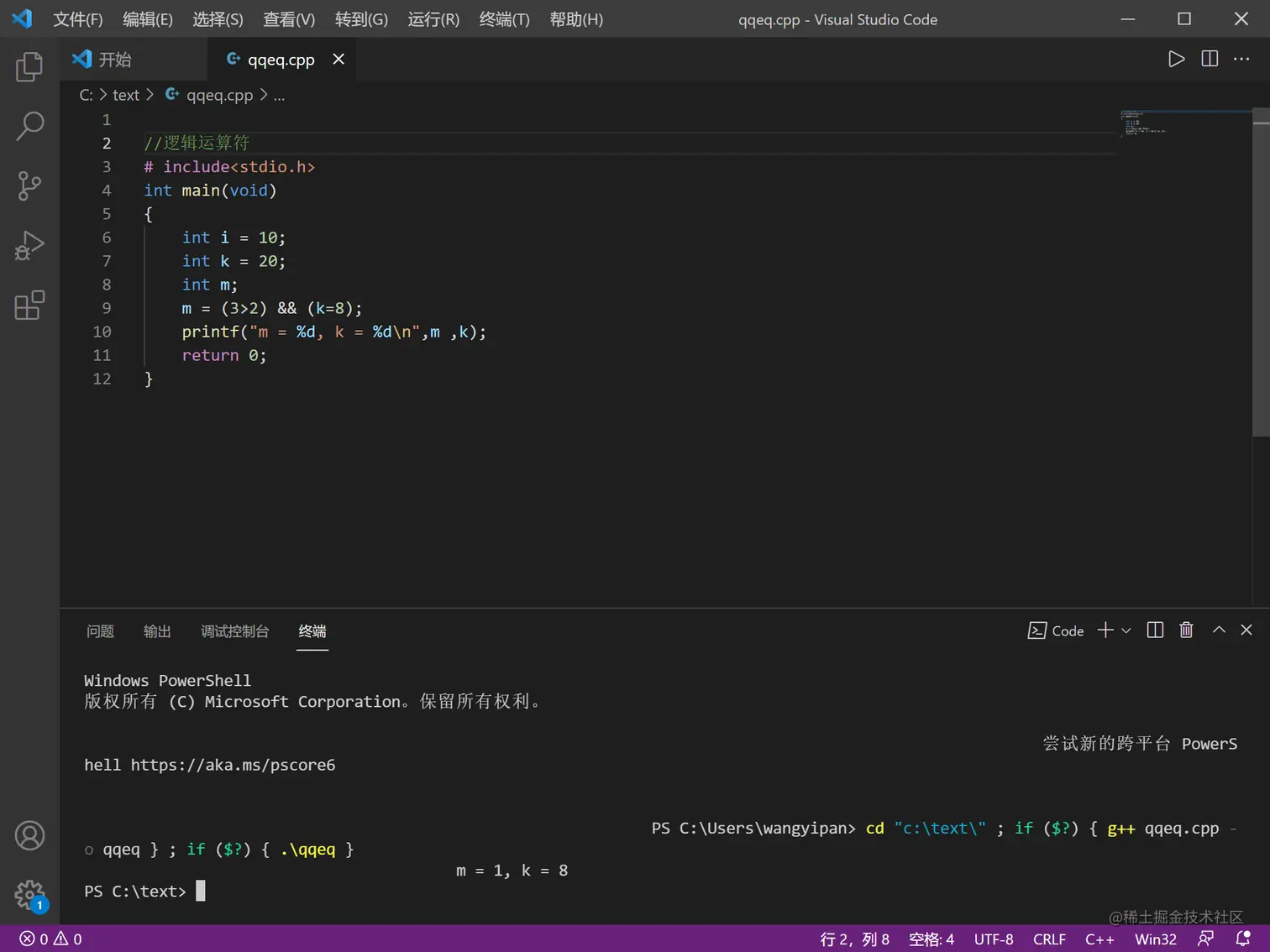Open the 查看(V) menu

(289, 19)
